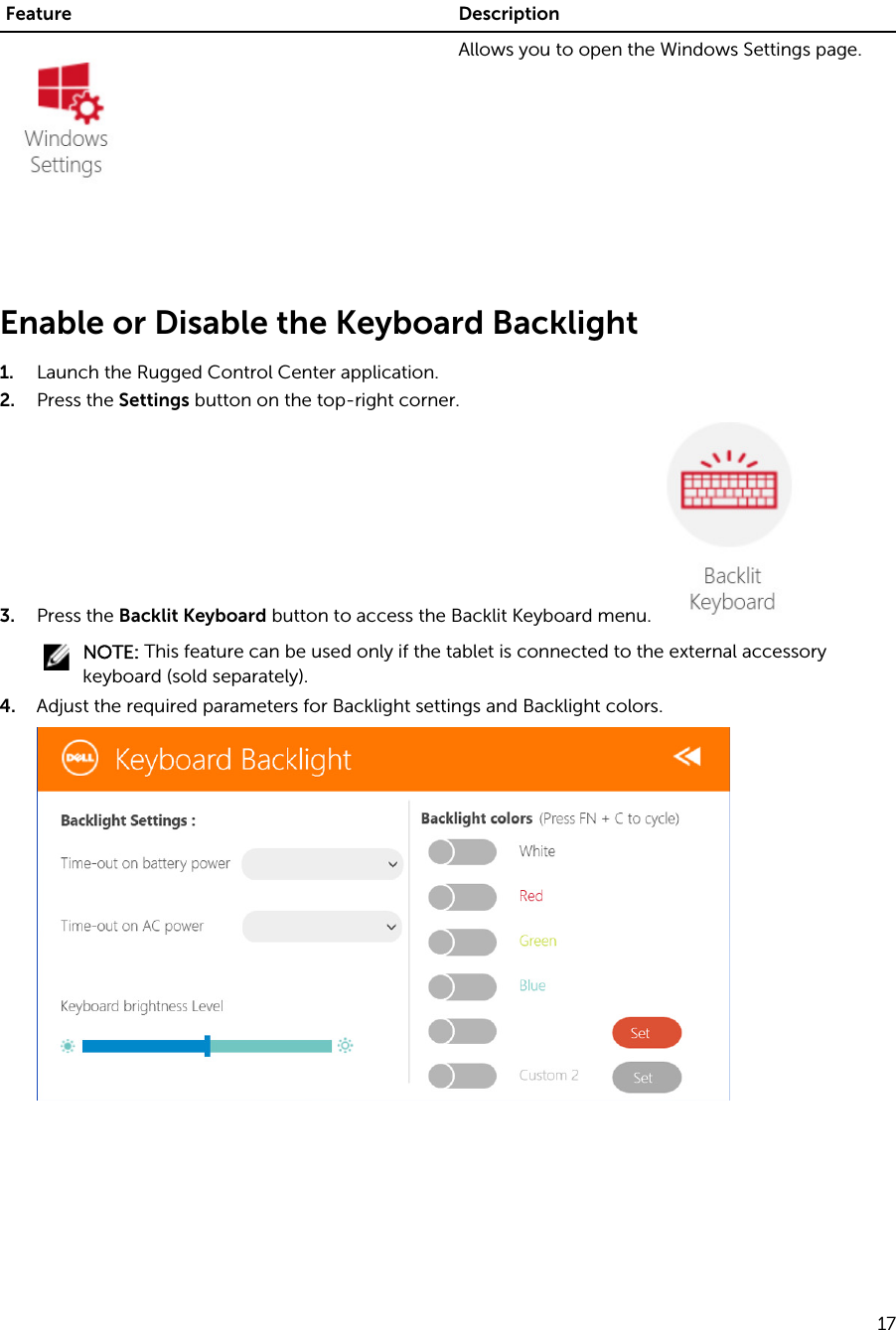Viewport: 896px width, 1330px height.
Task: Turn on the Green backlight color
Action: (x=462, y=942)
